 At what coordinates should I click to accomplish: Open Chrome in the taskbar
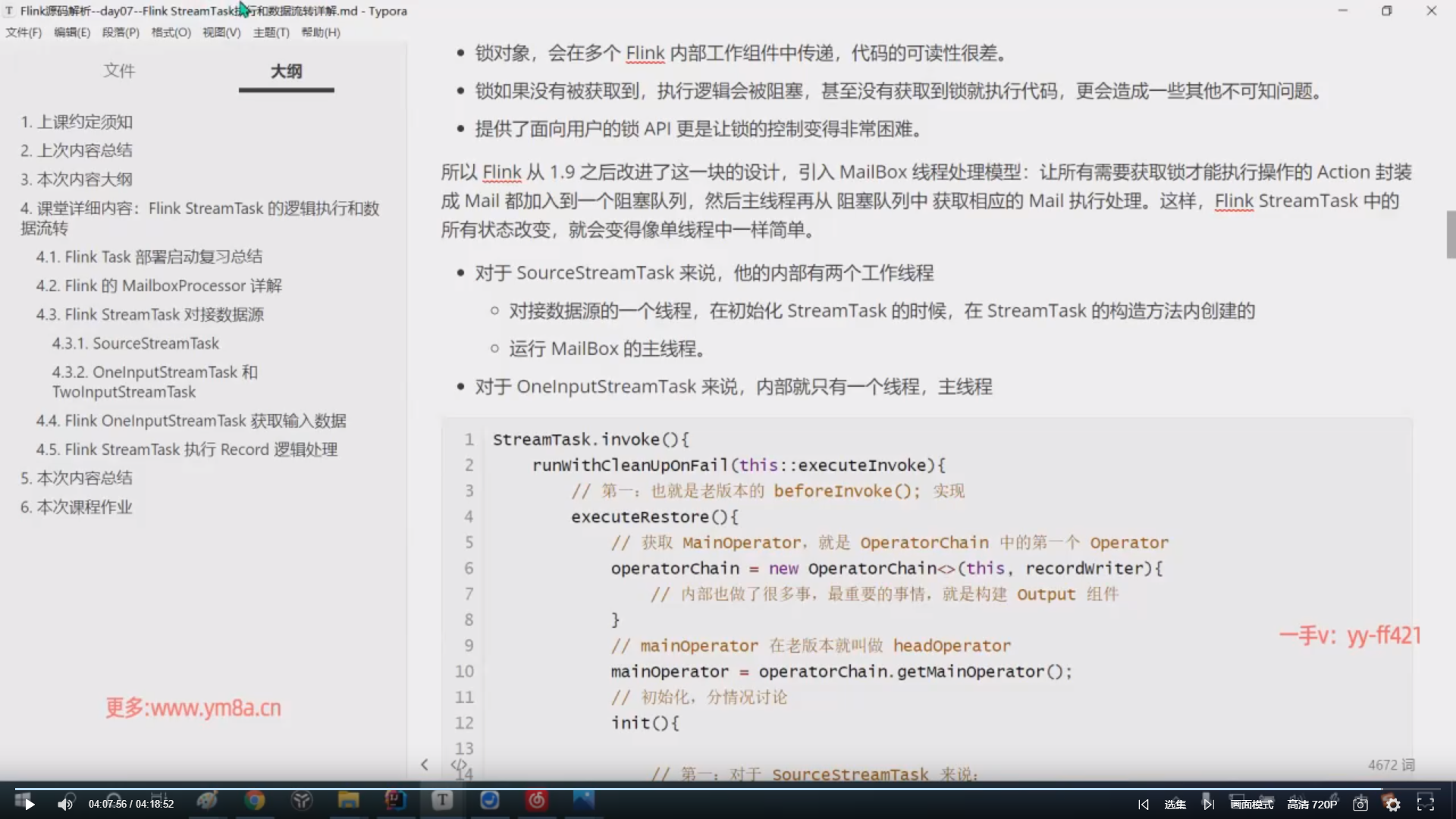coord(255,801)
